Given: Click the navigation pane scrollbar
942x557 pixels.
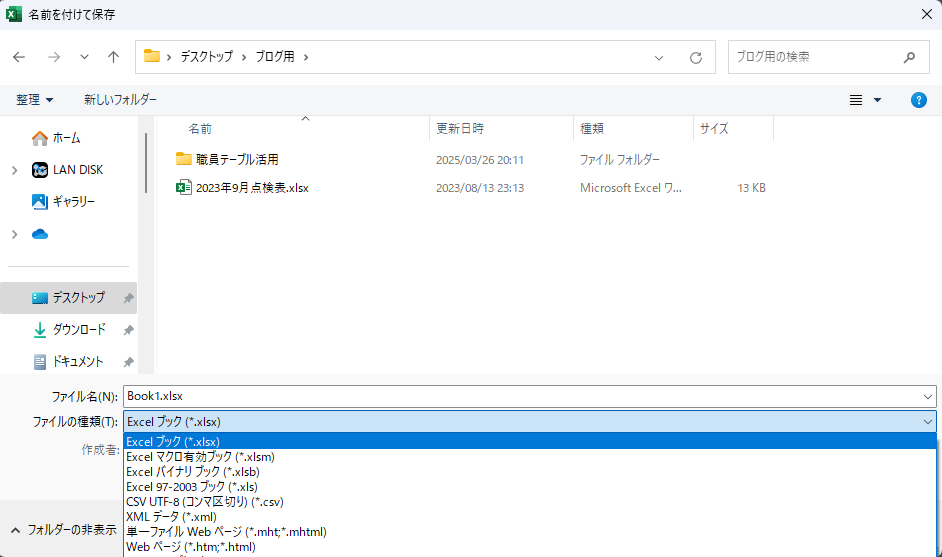Looking at the screenshot, I should pos(146,163).
